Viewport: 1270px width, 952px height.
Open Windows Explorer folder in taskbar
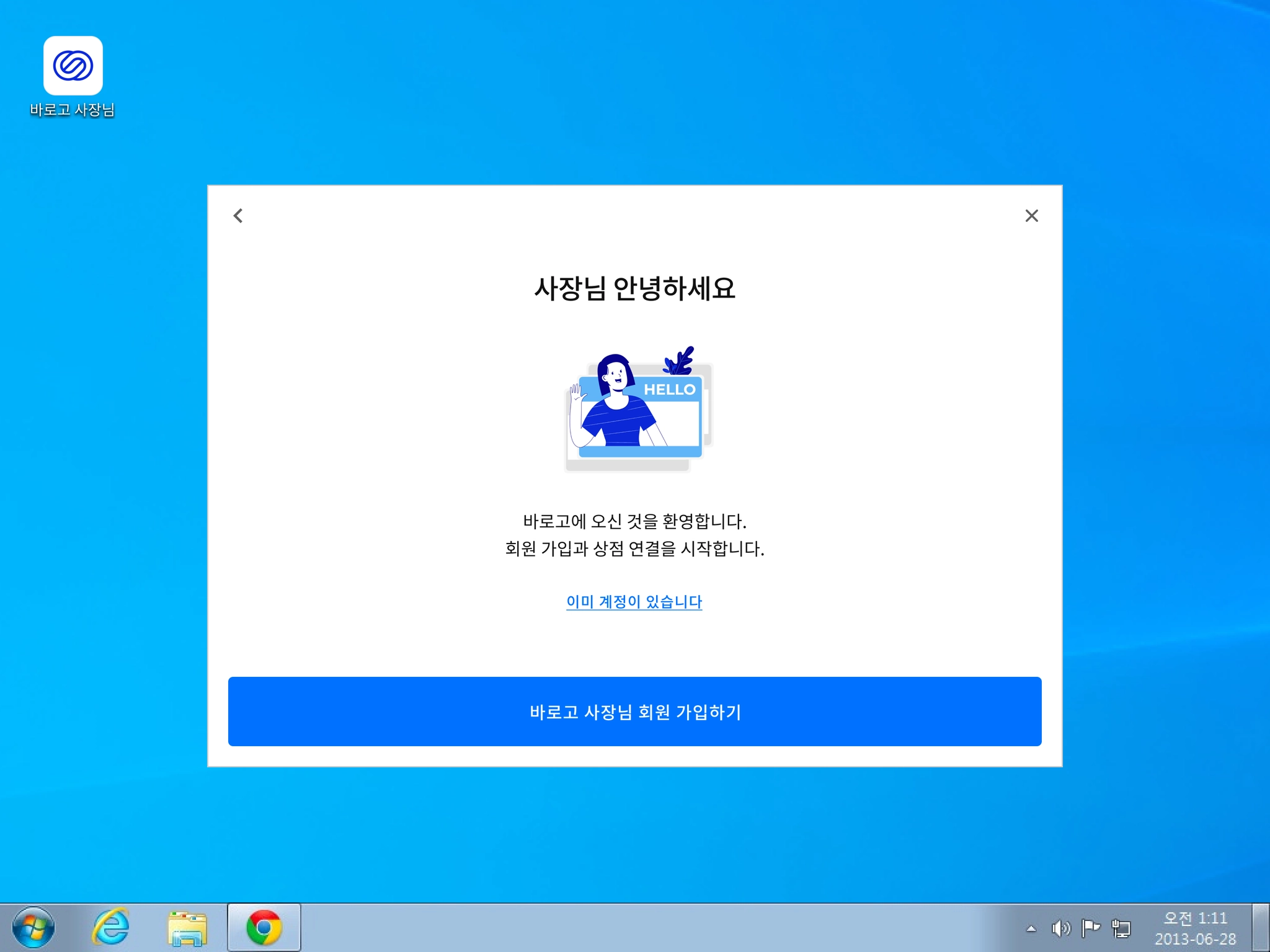187,928
